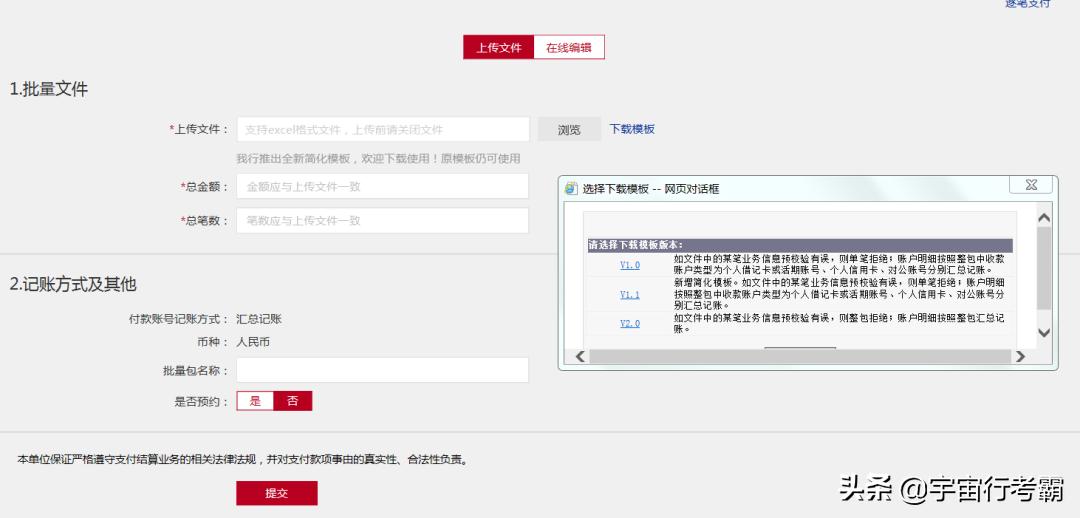Select 是 for 是否预约

click(256, 401)
